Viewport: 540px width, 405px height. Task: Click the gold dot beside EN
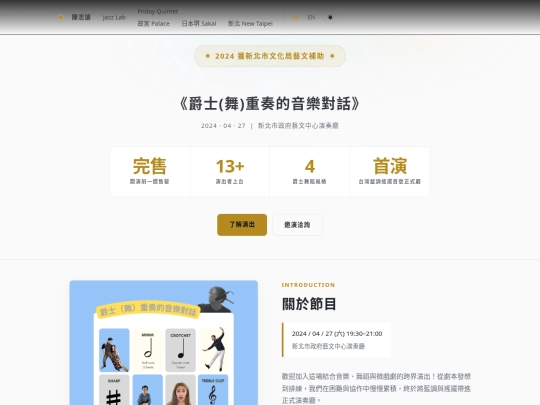296,17
